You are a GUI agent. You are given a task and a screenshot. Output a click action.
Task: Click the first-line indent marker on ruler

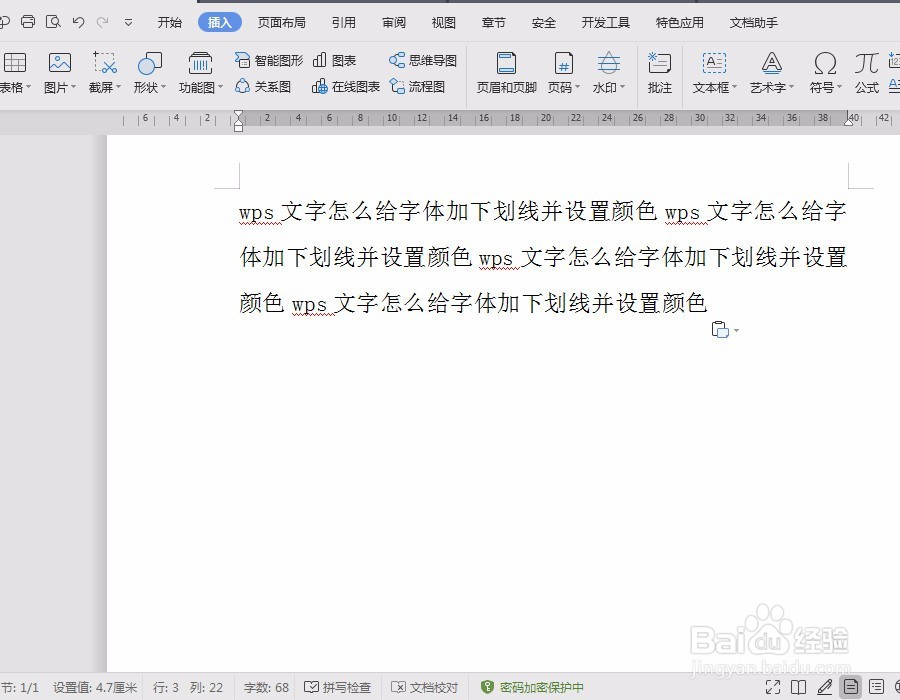[239, 114]
